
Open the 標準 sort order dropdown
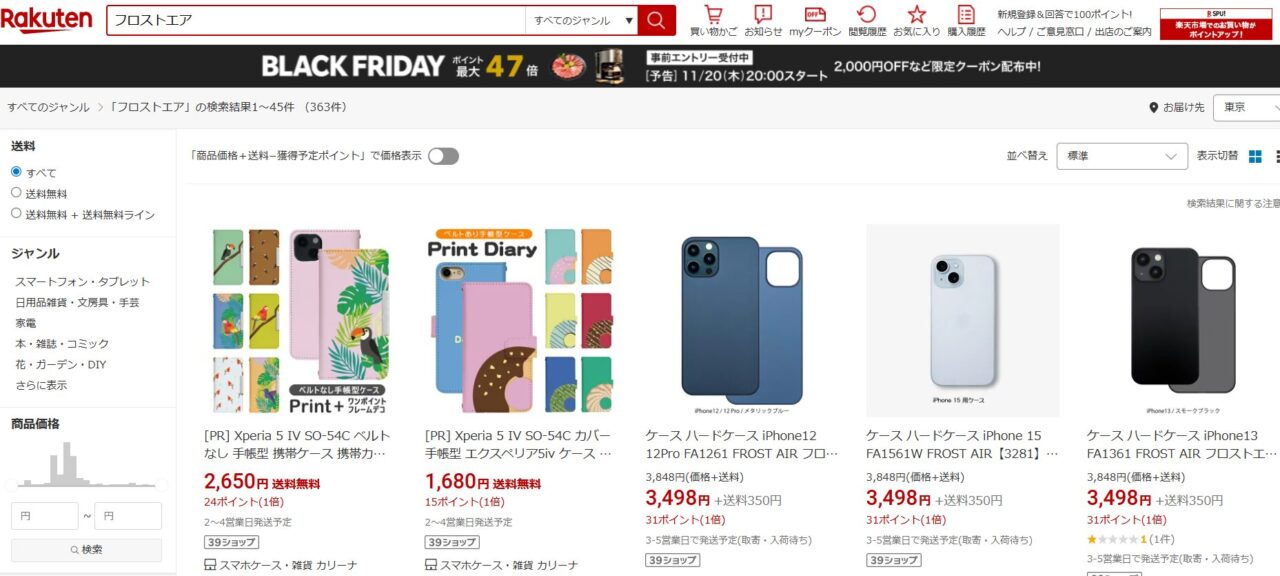pyautogui.click(x=1122, y=156)
